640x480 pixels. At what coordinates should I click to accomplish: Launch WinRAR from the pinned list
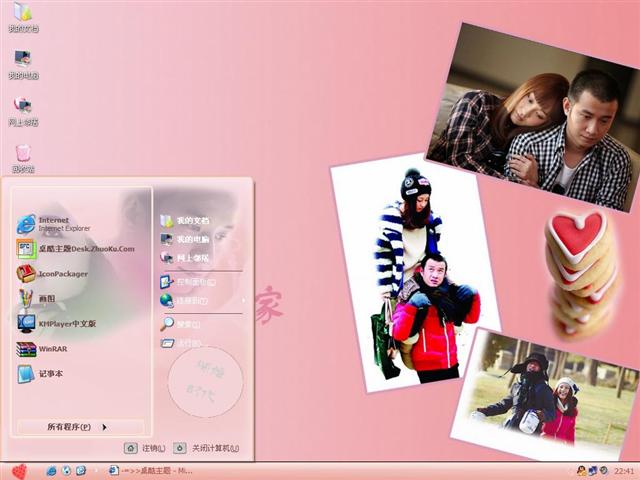(x=50, y=349)
